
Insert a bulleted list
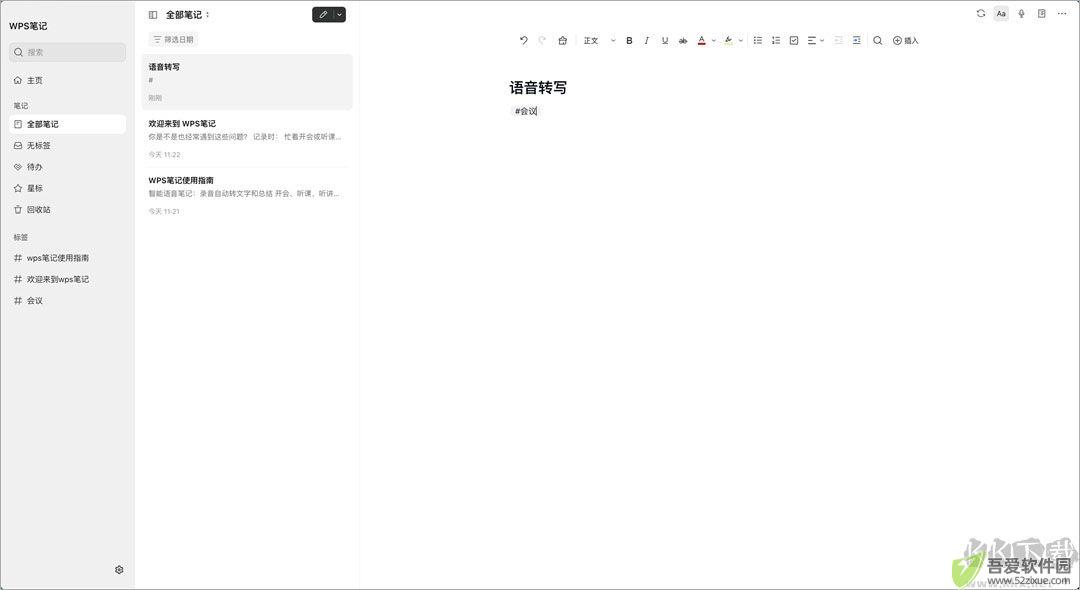tap(758, 41)
